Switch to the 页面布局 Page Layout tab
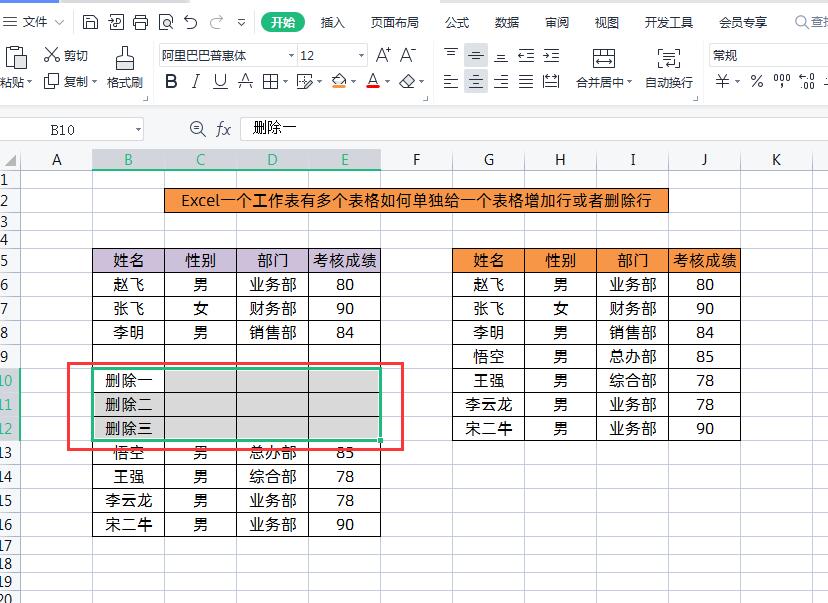The width and height of the screenshot is (828, 603). point(394,22)
